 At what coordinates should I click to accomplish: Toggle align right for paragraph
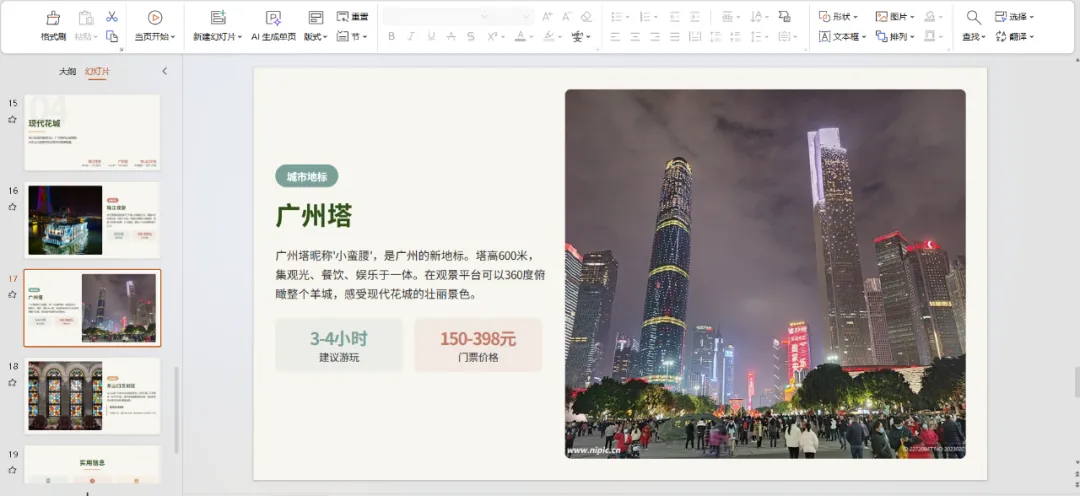pos(655,37)
